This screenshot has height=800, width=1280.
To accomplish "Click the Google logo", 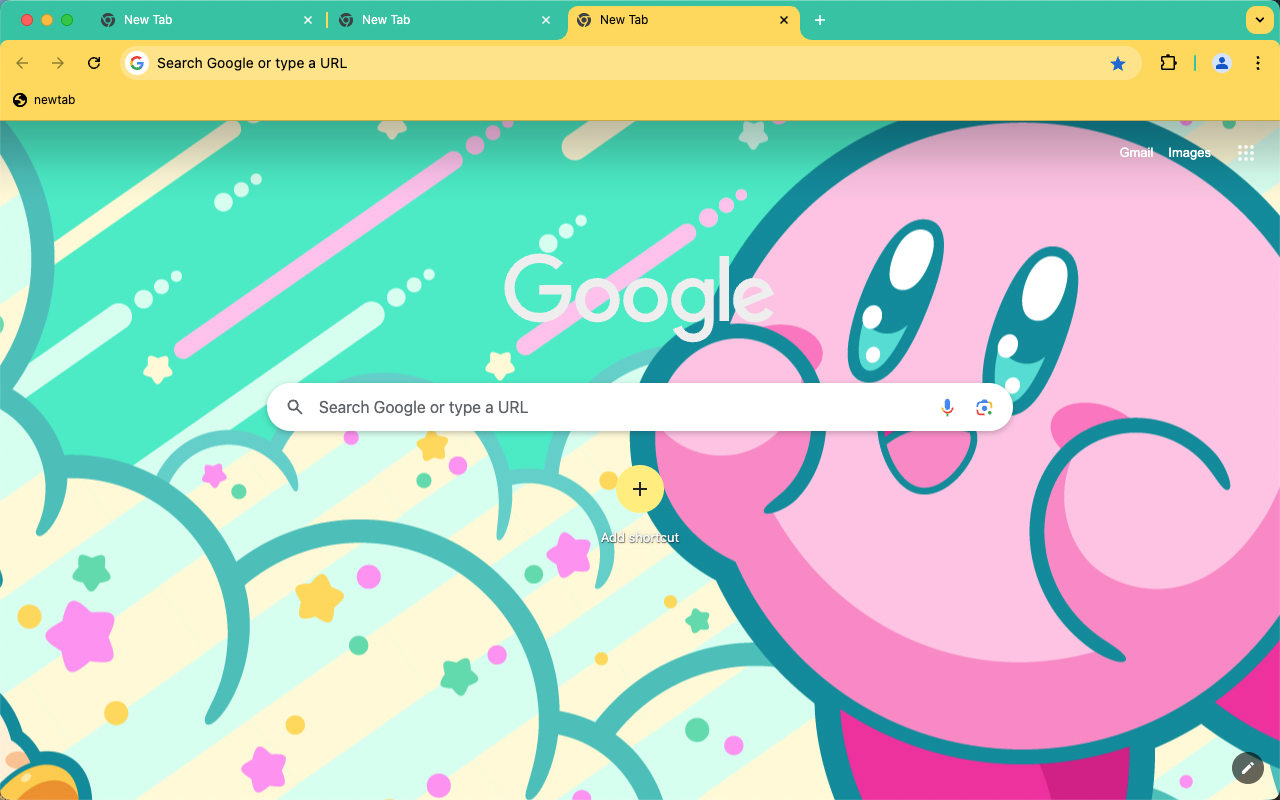I will pos(639,297).
